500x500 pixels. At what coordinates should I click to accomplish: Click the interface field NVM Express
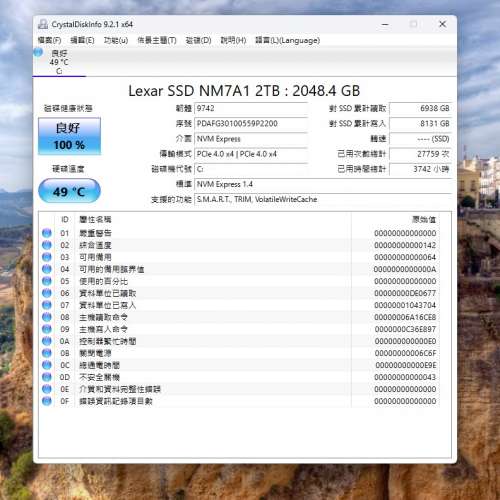pos(251,139)
